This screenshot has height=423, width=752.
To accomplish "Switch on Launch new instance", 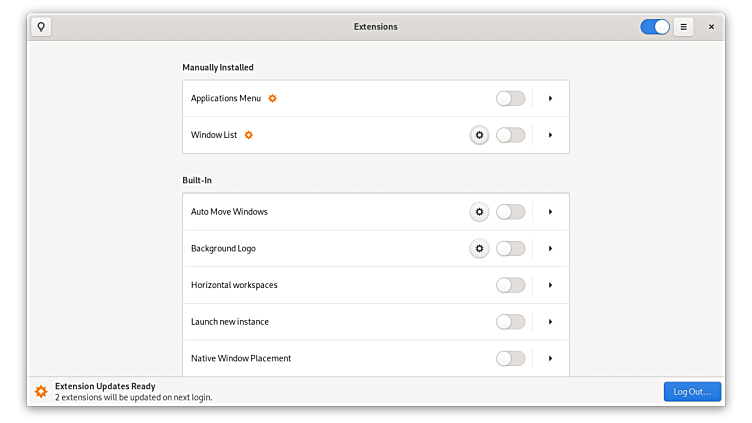I will click(510, 322).
